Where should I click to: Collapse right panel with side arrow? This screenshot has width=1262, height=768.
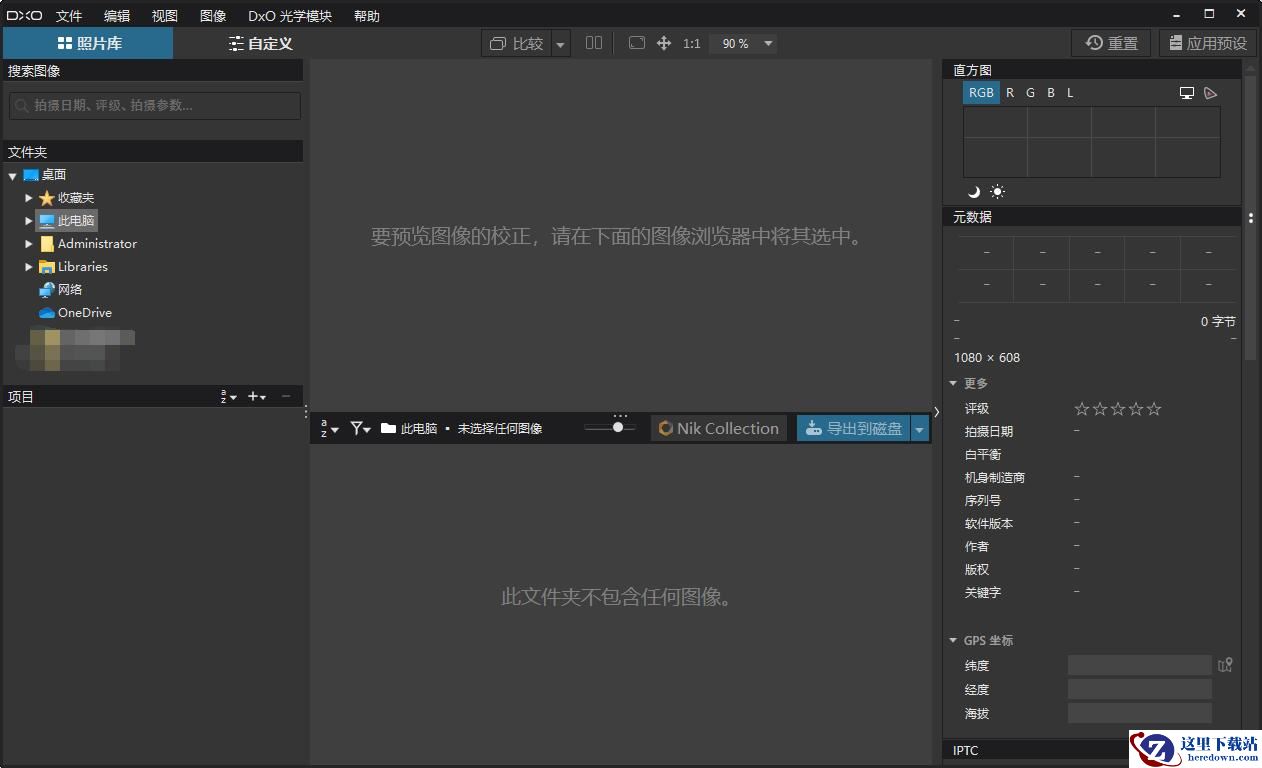coord(936,411)
